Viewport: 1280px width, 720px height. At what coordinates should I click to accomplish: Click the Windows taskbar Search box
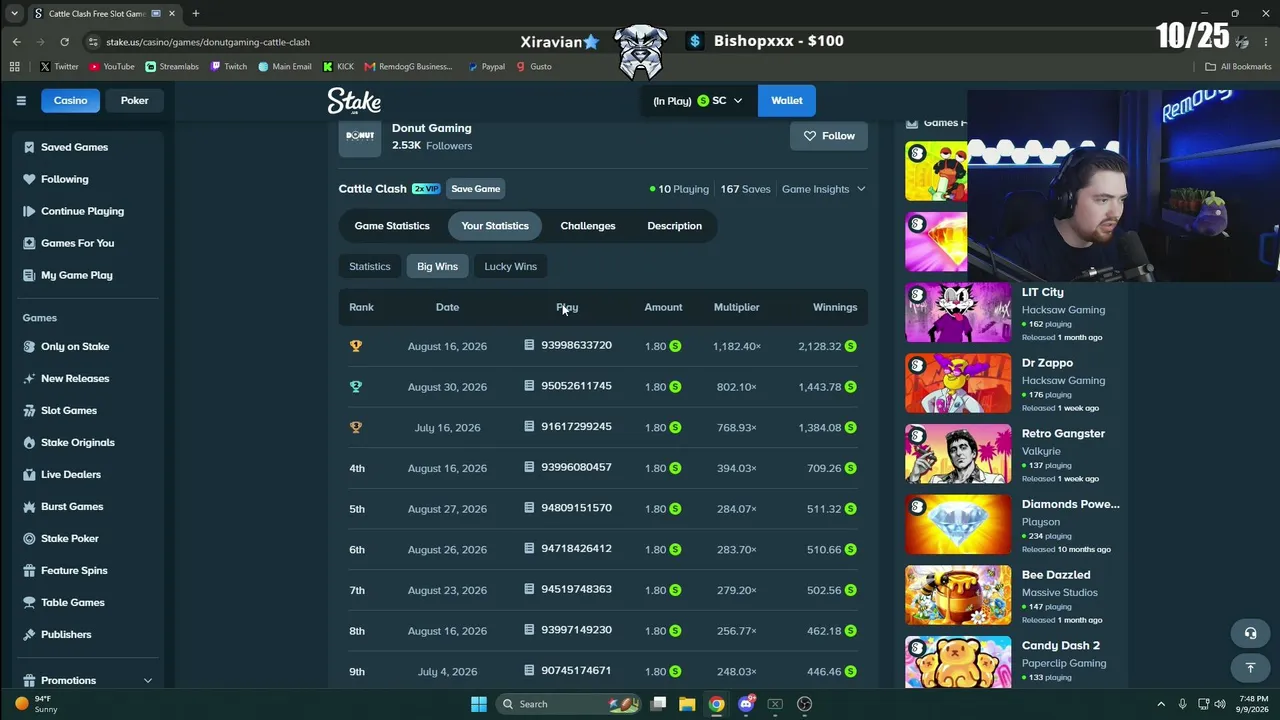pos(567,704)
